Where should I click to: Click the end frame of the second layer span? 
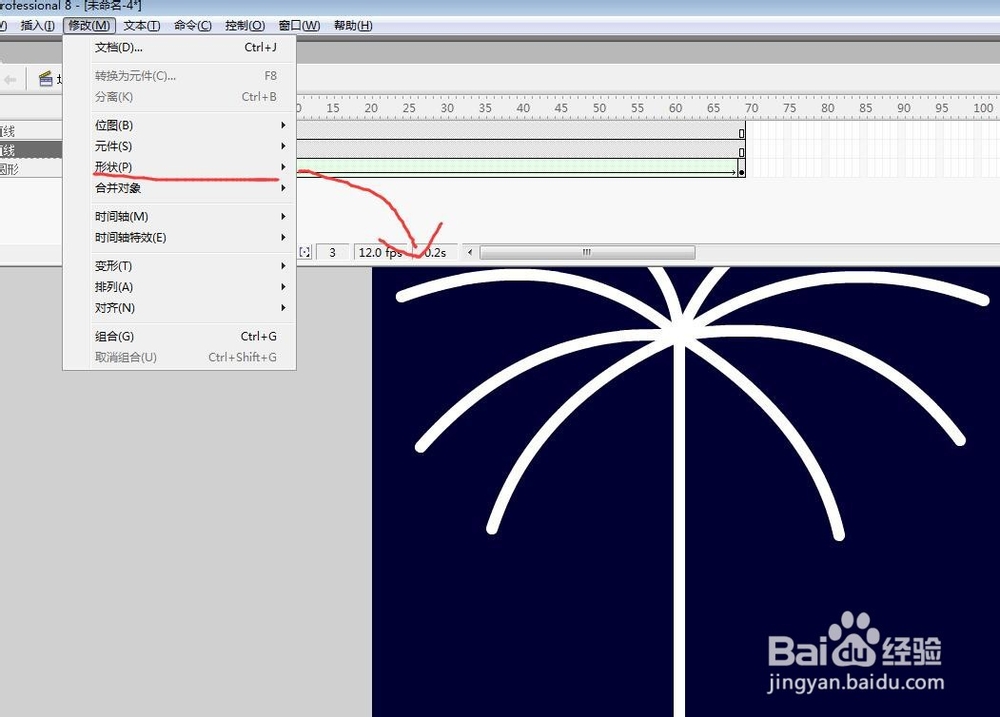(x=742, y=152)
